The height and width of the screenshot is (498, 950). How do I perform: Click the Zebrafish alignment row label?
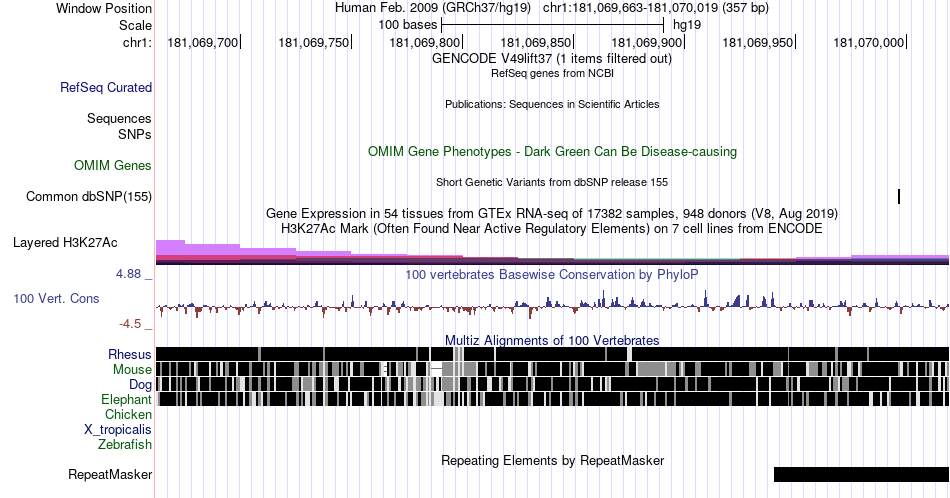click(125, 444)
